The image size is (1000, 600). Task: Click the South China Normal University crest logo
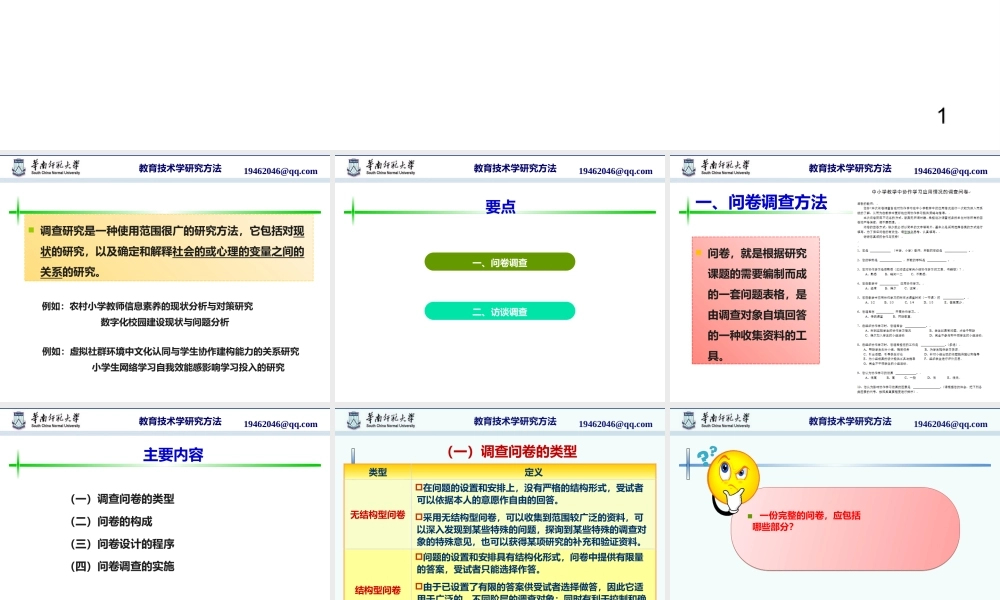pos(16,166)
